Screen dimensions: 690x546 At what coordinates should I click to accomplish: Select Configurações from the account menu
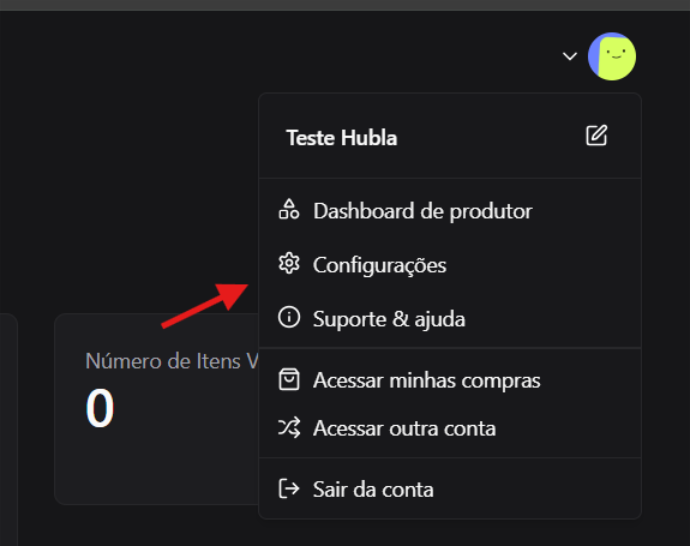[x=379, y=265]
